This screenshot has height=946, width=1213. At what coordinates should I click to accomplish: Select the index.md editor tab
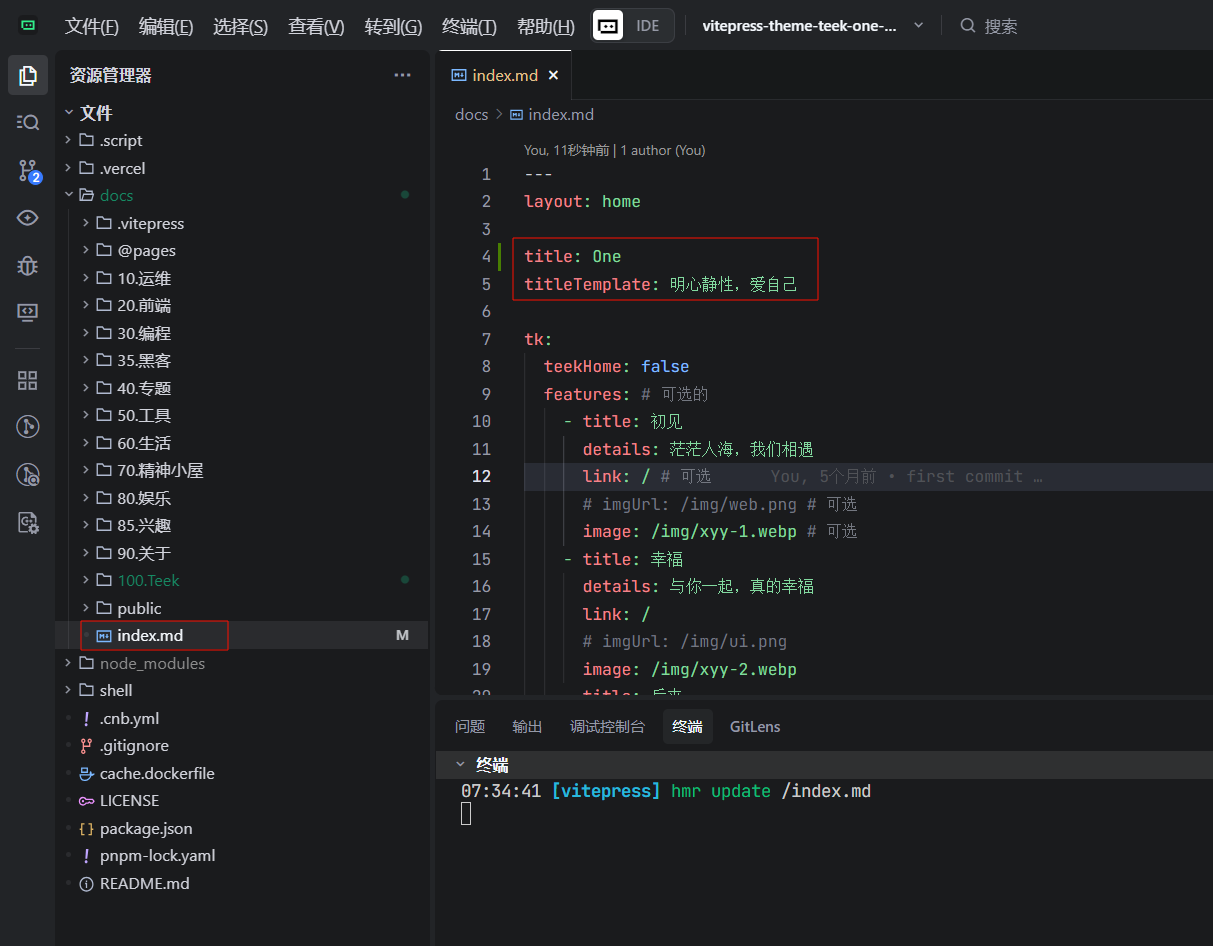coord(504,75)
